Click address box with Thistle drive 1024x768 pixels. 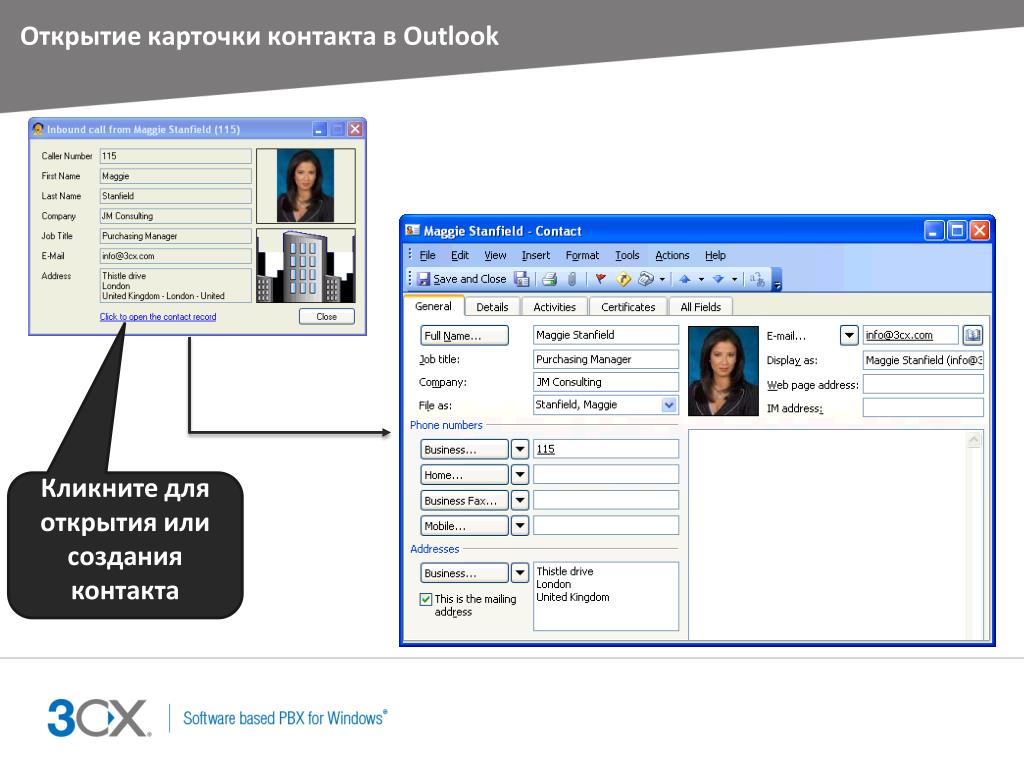[606, 596]
